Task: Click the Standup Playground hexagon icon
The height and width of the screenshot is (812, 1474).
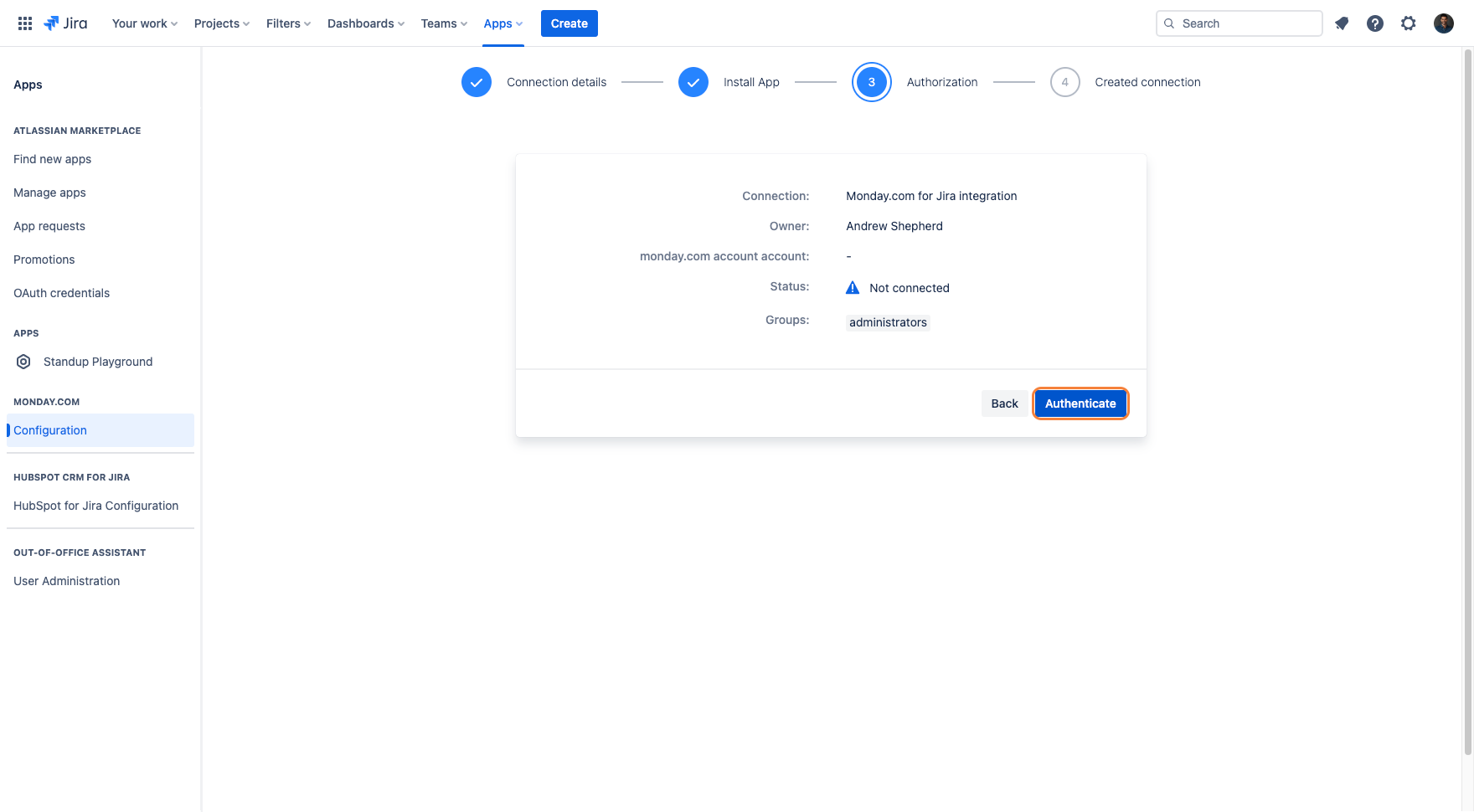Action: [23, 362]
